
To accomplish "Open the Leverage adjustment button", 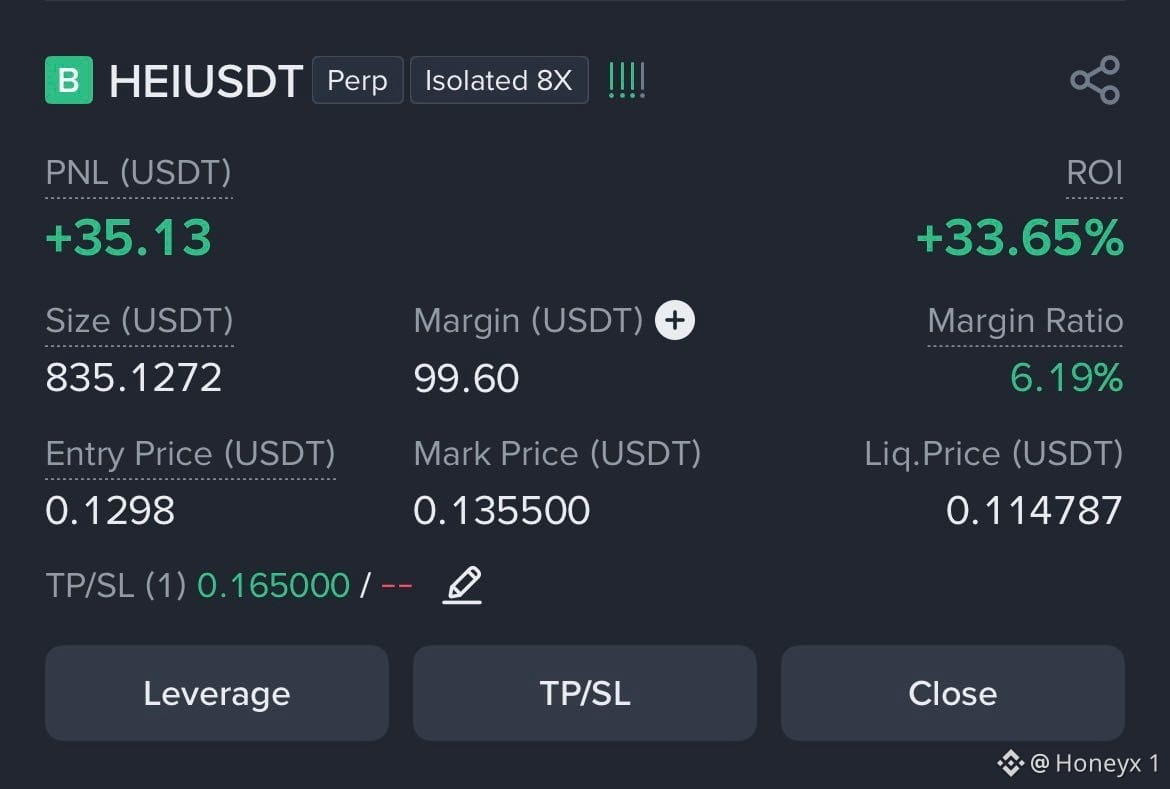I will pyautogui.click(x=216, y=693).
